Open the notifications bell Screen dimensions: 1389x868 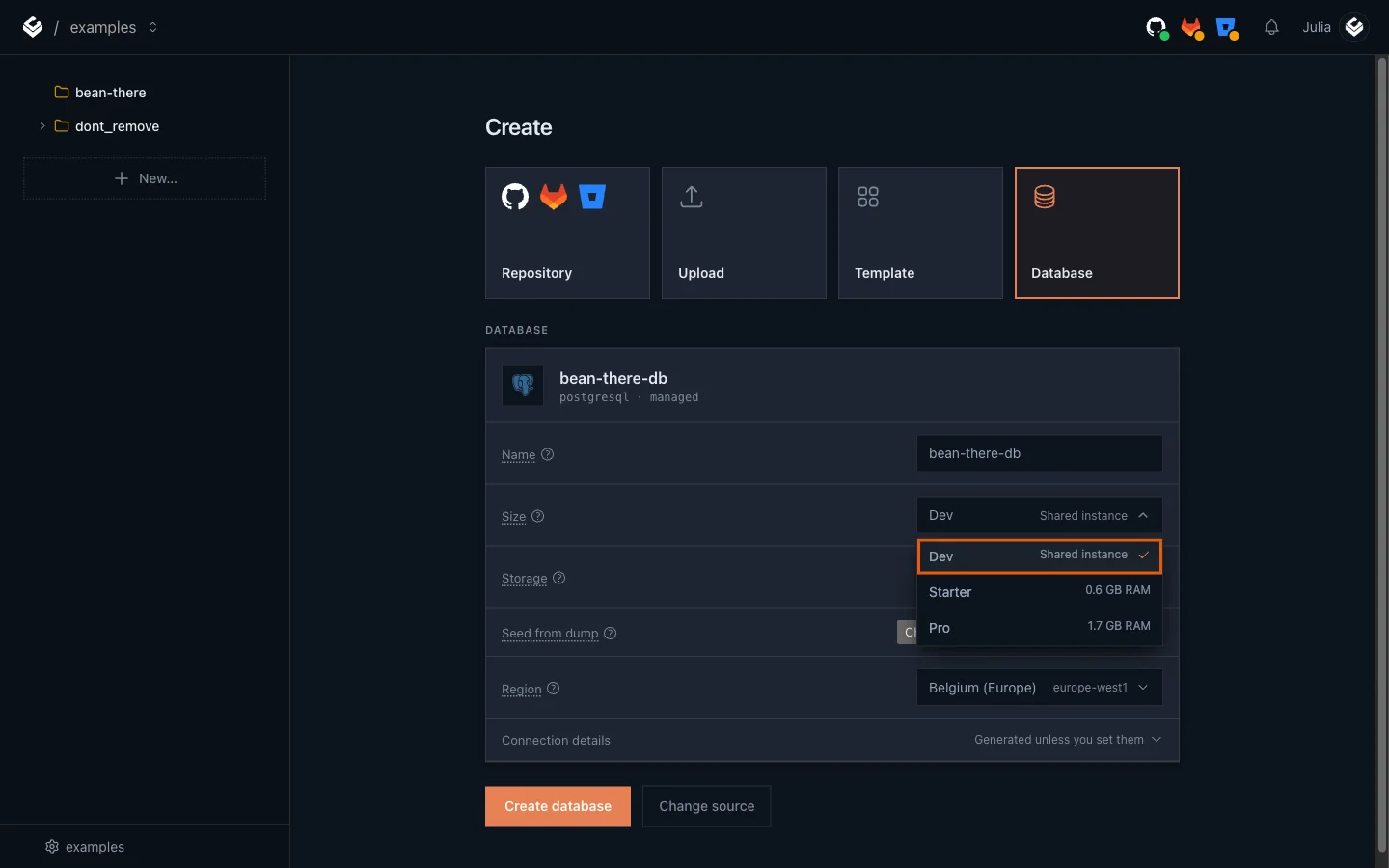pyautogui.click(x=1271, y=27)
